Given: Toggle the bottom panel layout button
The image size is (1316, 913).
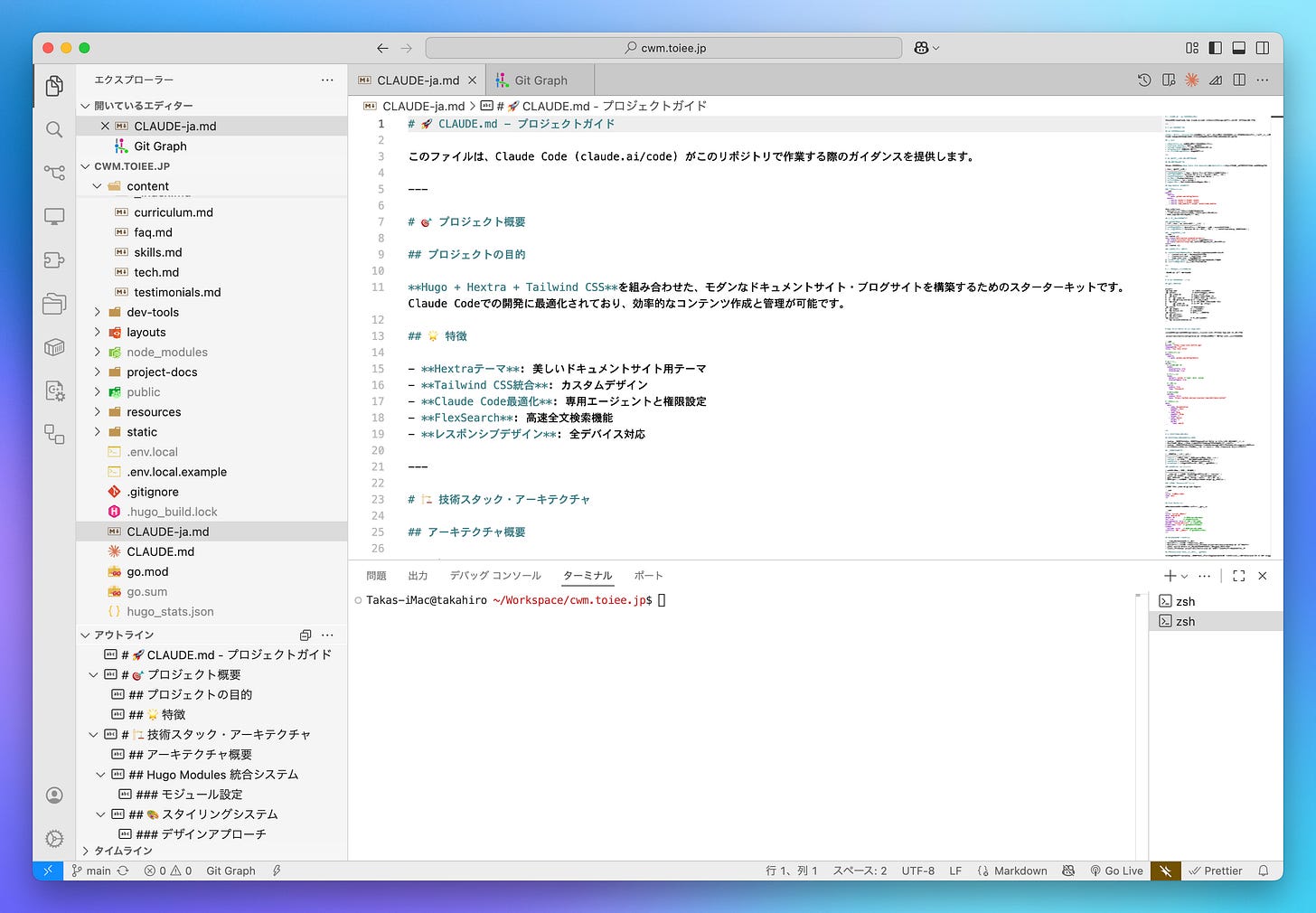Looking at the screenshot, I should click(x=1238, y=48).
